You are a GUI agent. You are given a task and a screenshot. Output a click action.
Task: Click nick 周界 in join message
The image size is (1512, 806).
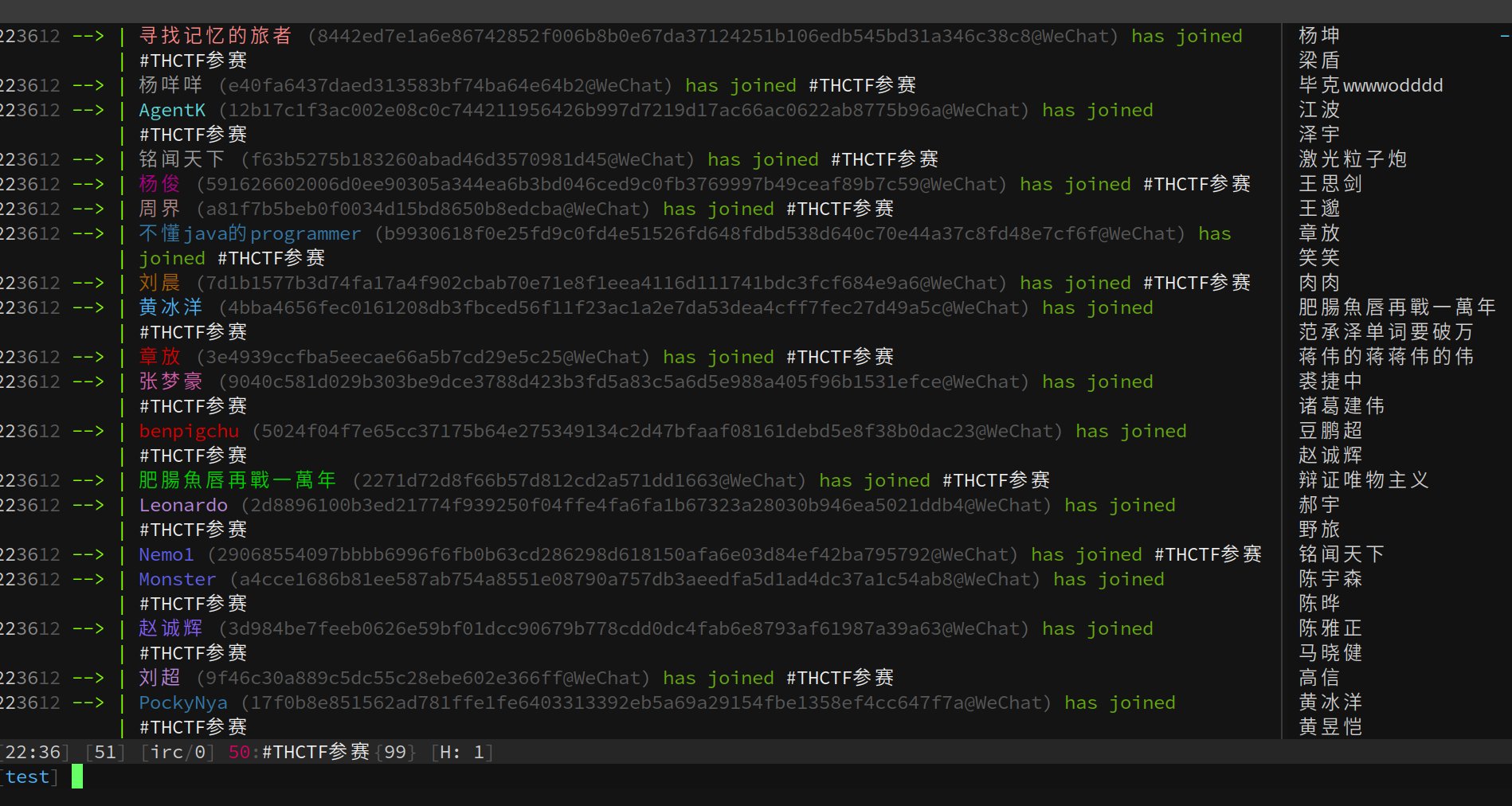159,209
